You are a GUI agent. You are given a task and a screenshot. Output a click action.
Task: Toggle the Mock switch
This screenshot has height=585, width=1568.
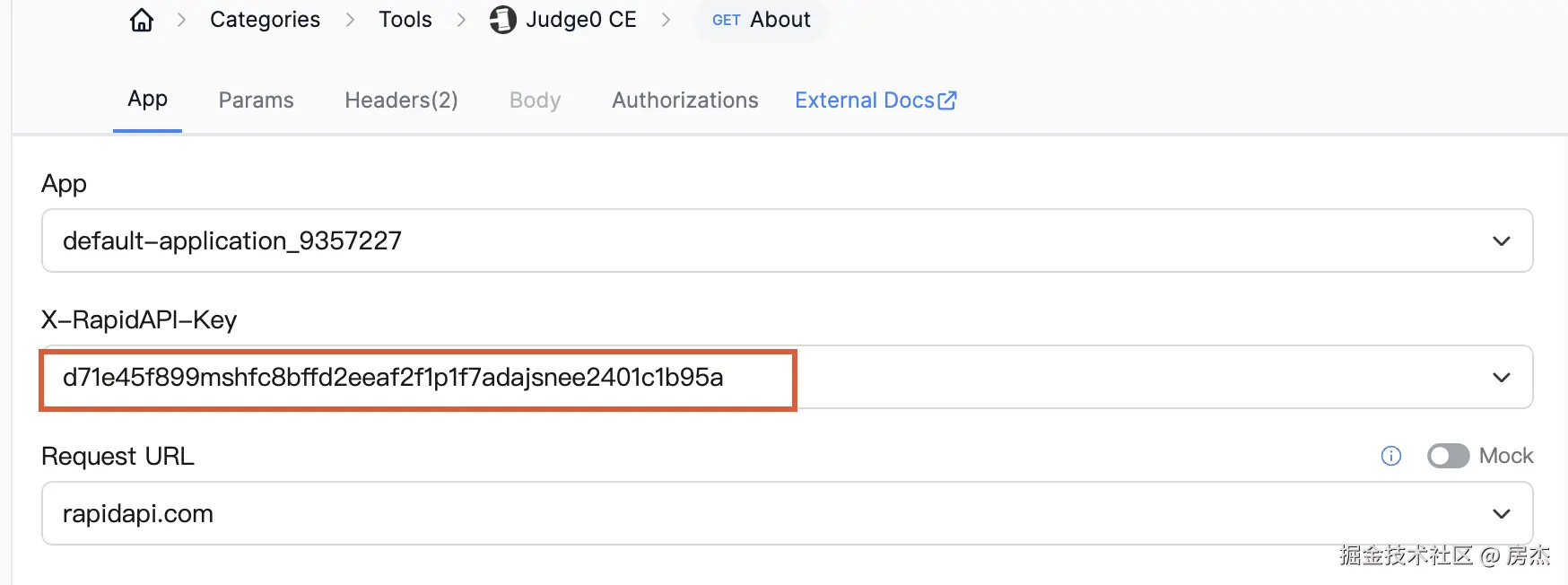(x=1448, y=456)
